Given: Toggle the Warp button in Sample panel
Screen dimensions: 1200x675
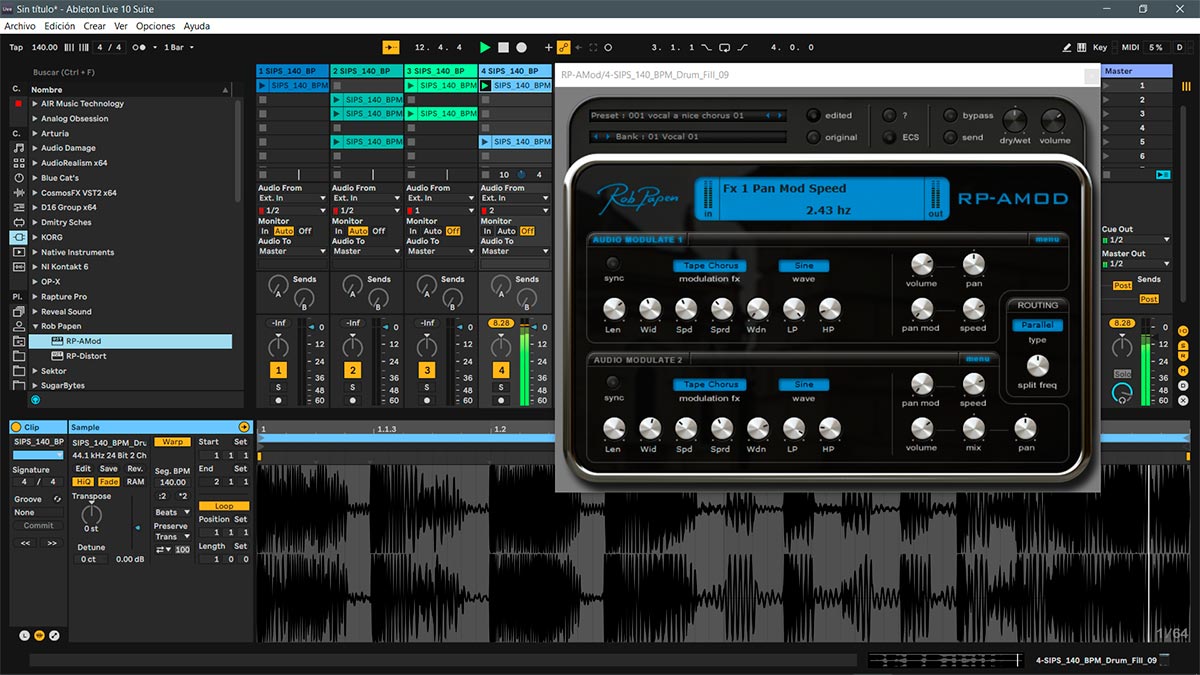Looking at the screenshot, I should 172,442.
